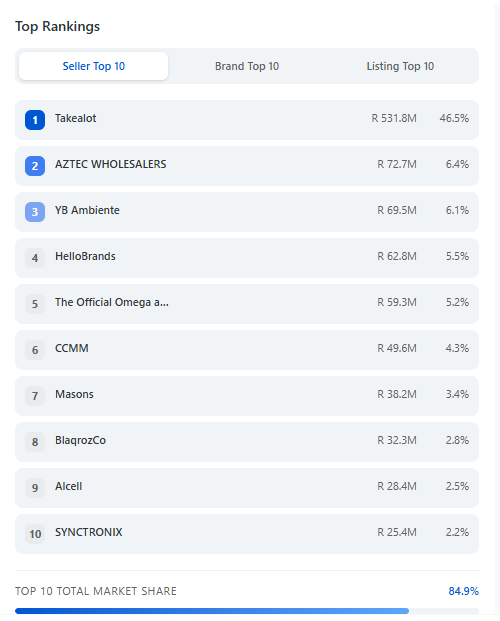Select the HelloBrands seller name
Image resolution: width=500 pixels, height=621 pixels.
(85, 256)
